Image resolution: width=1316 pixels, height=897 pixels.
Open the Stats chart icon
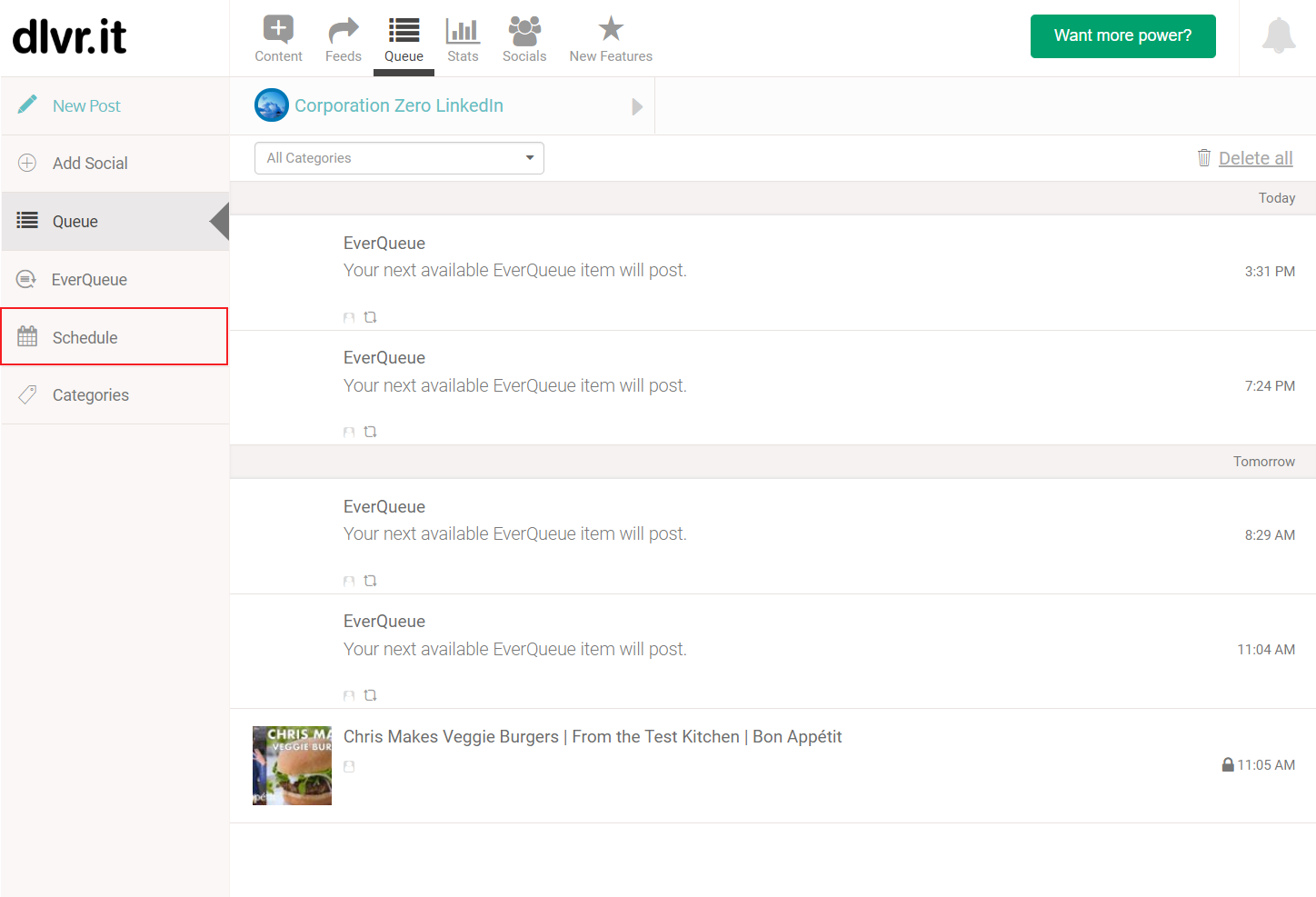pos(463,31)
